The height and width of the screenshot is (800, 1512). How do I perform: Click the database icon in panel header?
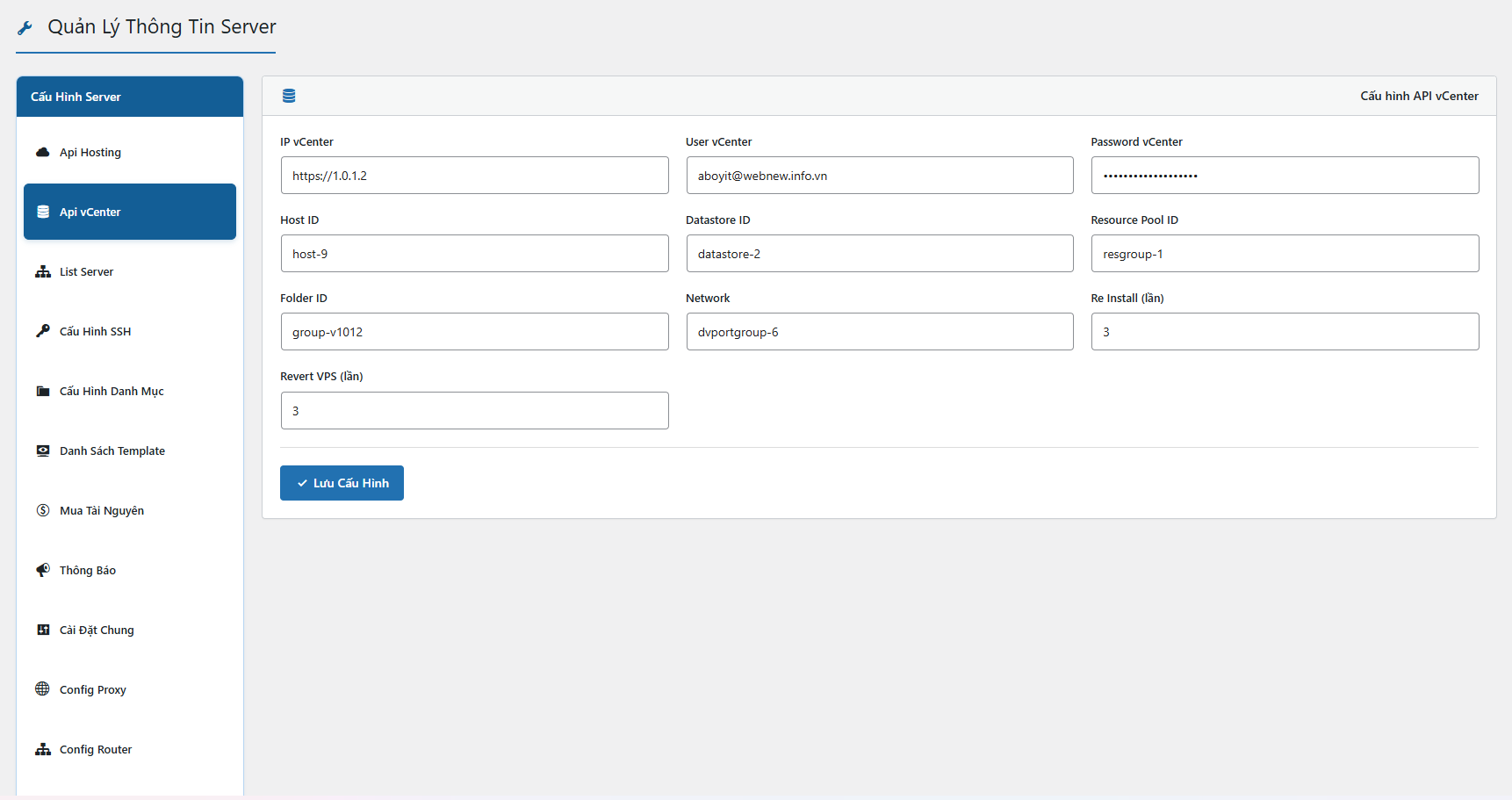289,96
